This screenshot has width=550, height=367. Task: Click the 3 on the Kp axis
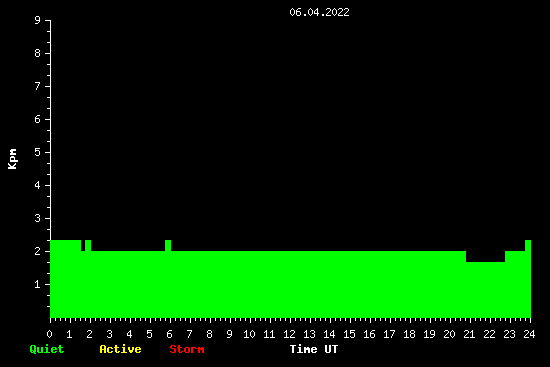coord(38,218)
